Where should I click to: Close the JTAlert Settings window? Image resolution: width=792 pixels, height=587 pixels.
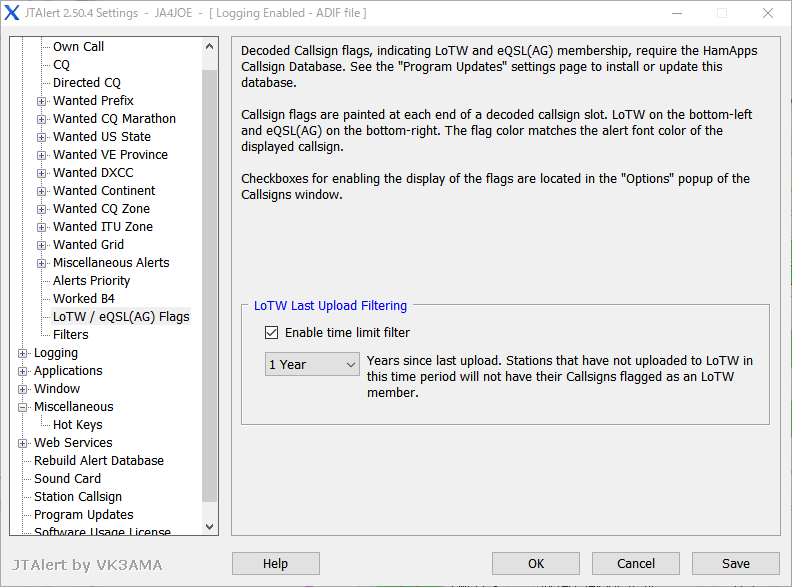click(x=768, y=13)
